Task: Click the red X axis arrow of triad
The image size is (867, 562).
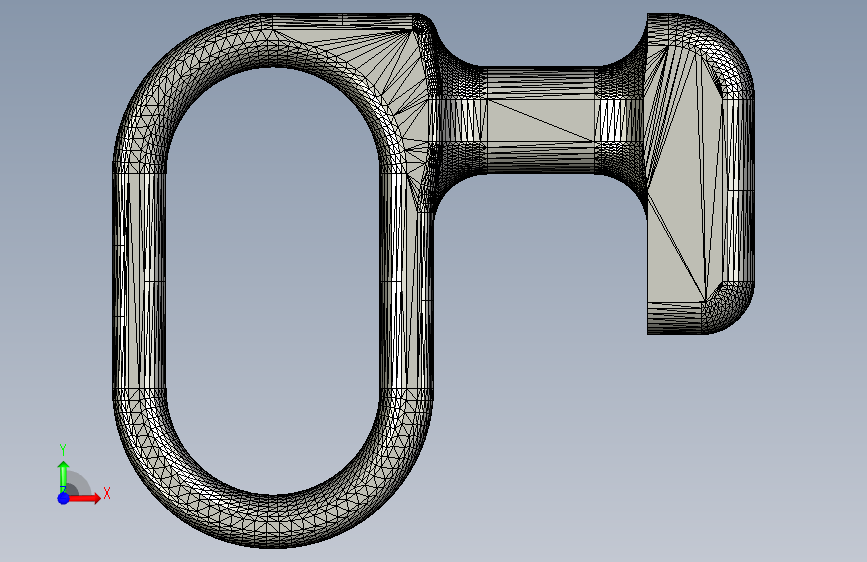Action: (84, 498)
